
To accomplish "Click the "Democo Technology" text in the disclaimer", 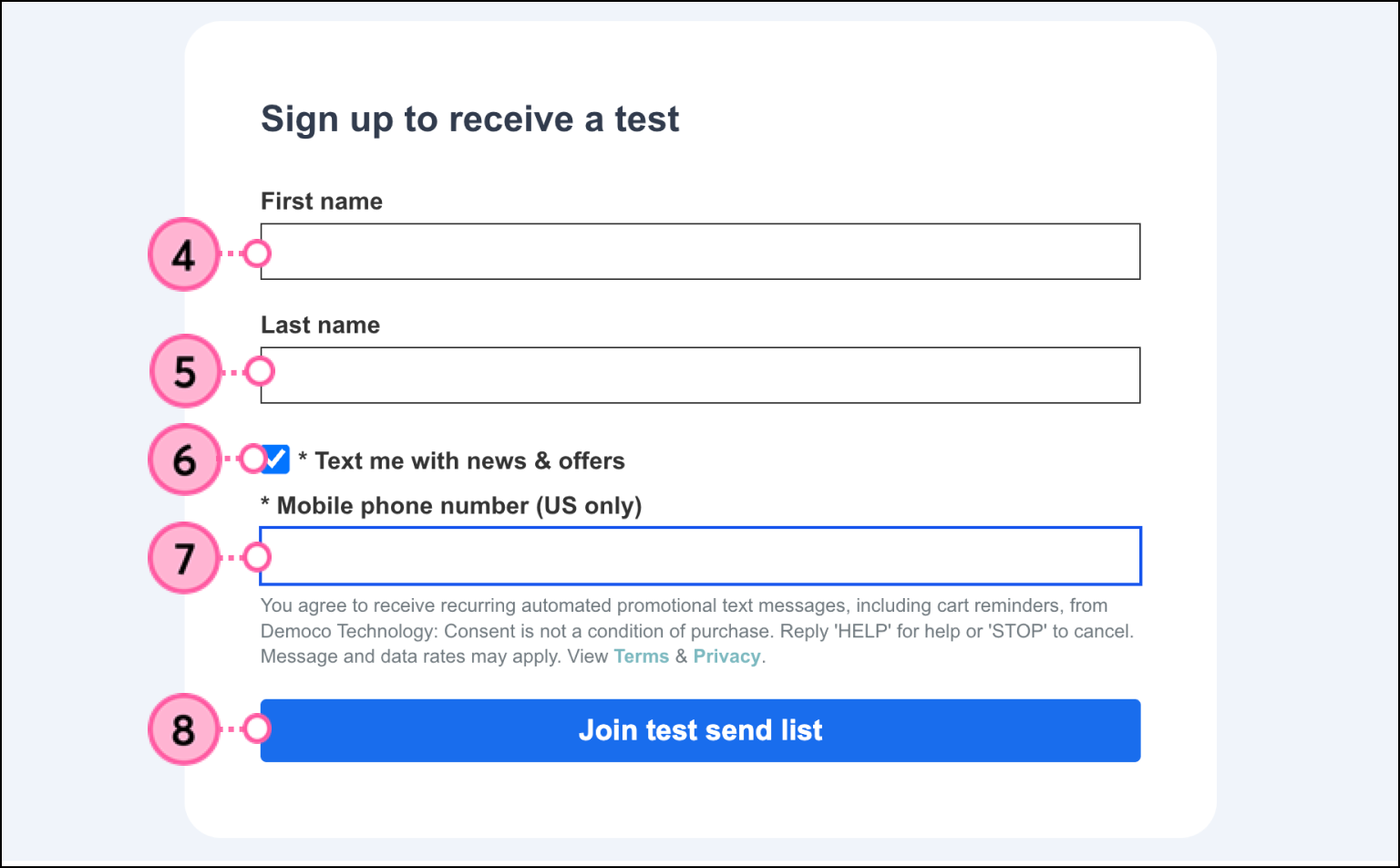I will 349,631.
